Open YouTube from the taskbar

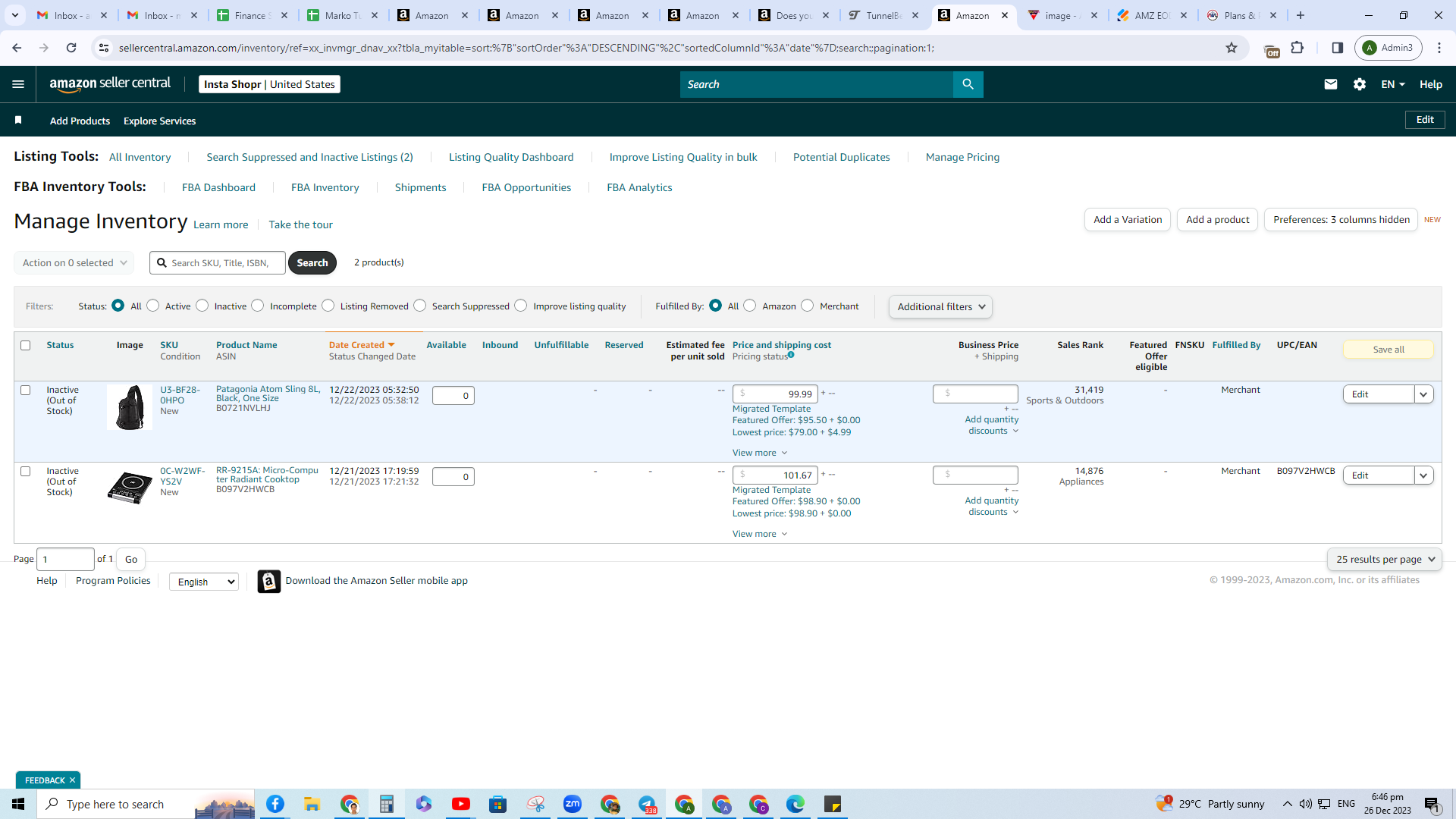pos(460,804)
